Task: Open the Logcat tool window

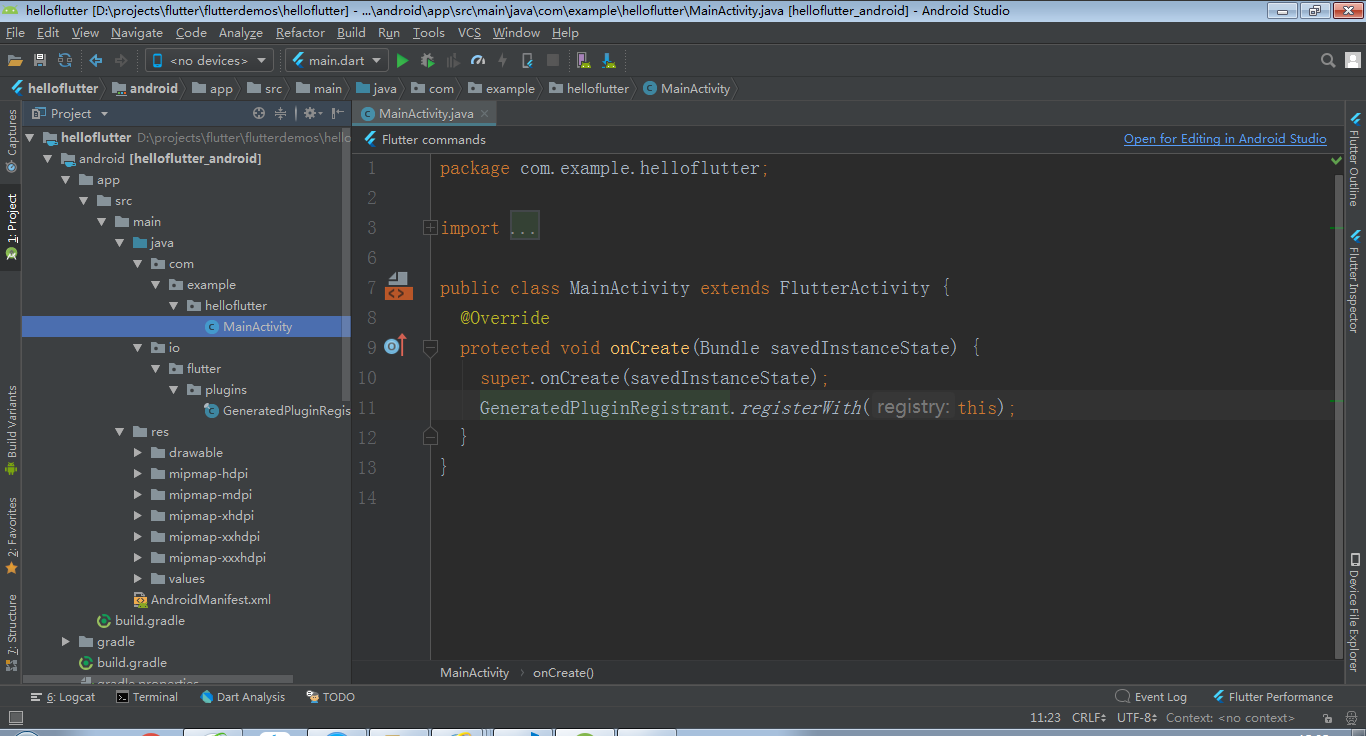Action: (x=63, y=697)
